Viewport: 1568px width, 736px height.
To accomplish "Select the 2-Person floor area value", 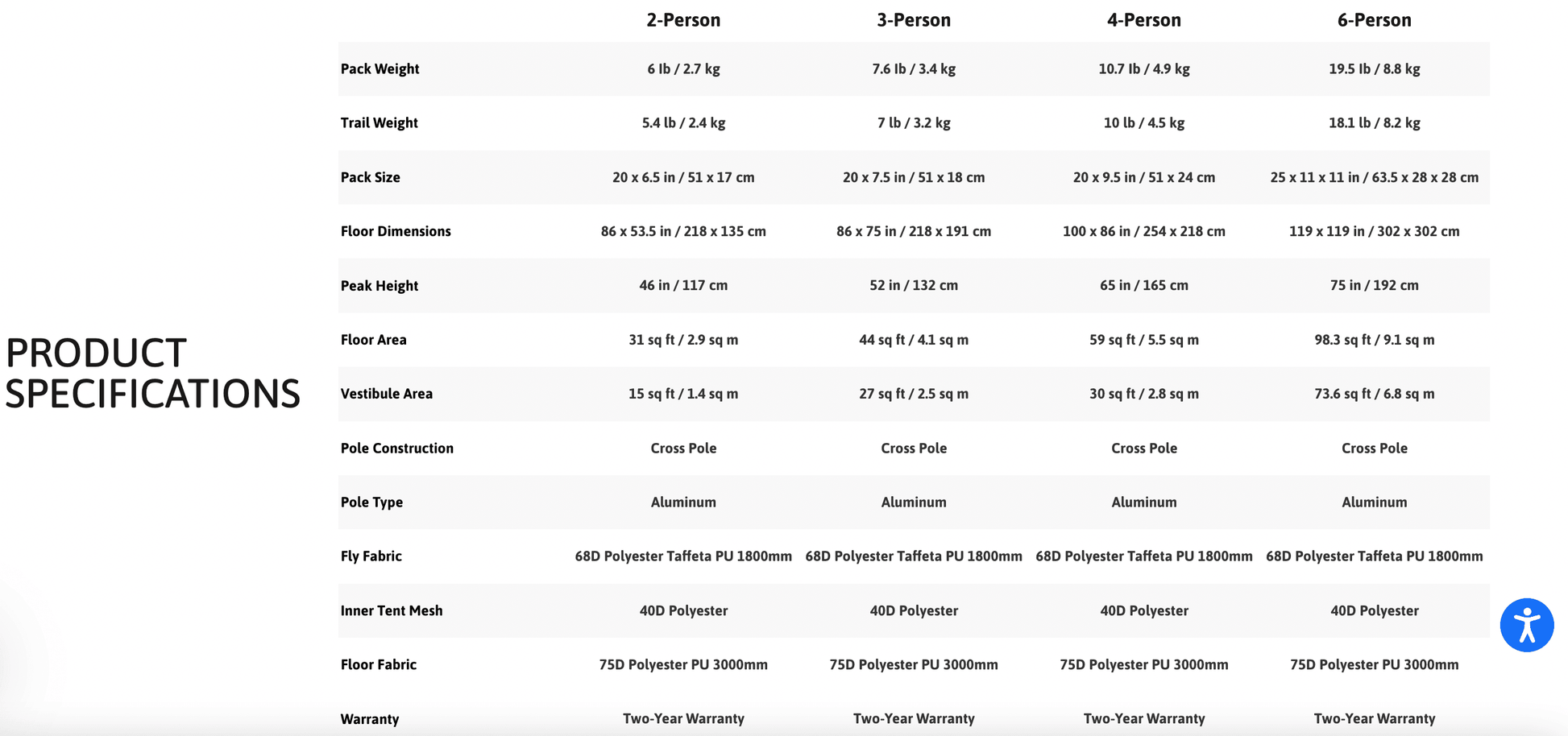I will click(683, 340).
